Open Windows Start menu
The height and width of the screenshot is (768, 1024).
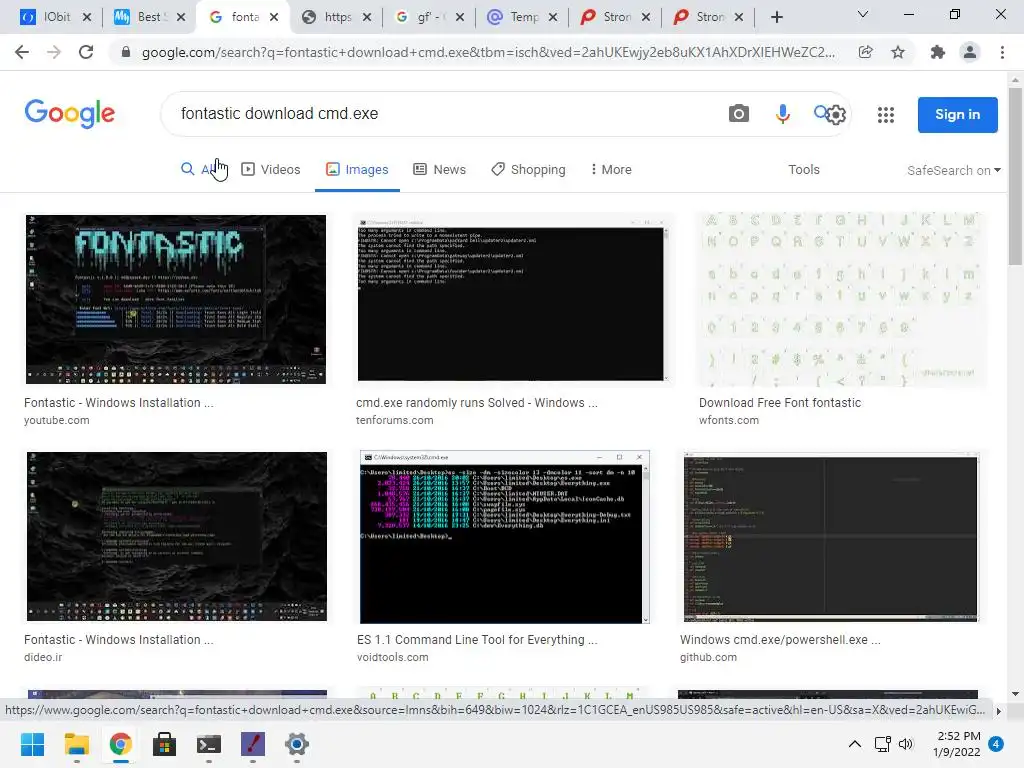32,744
